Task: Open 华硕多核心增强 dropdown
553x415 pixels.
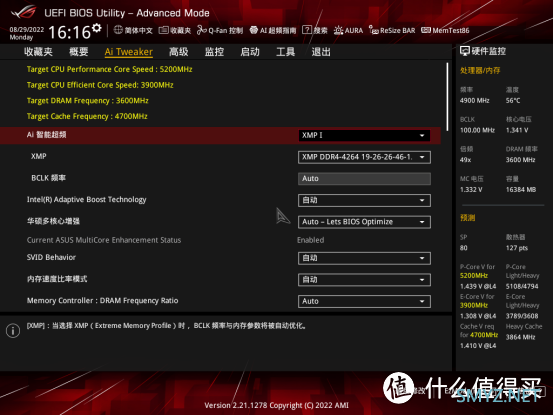Action: click(x=364, y=222)
